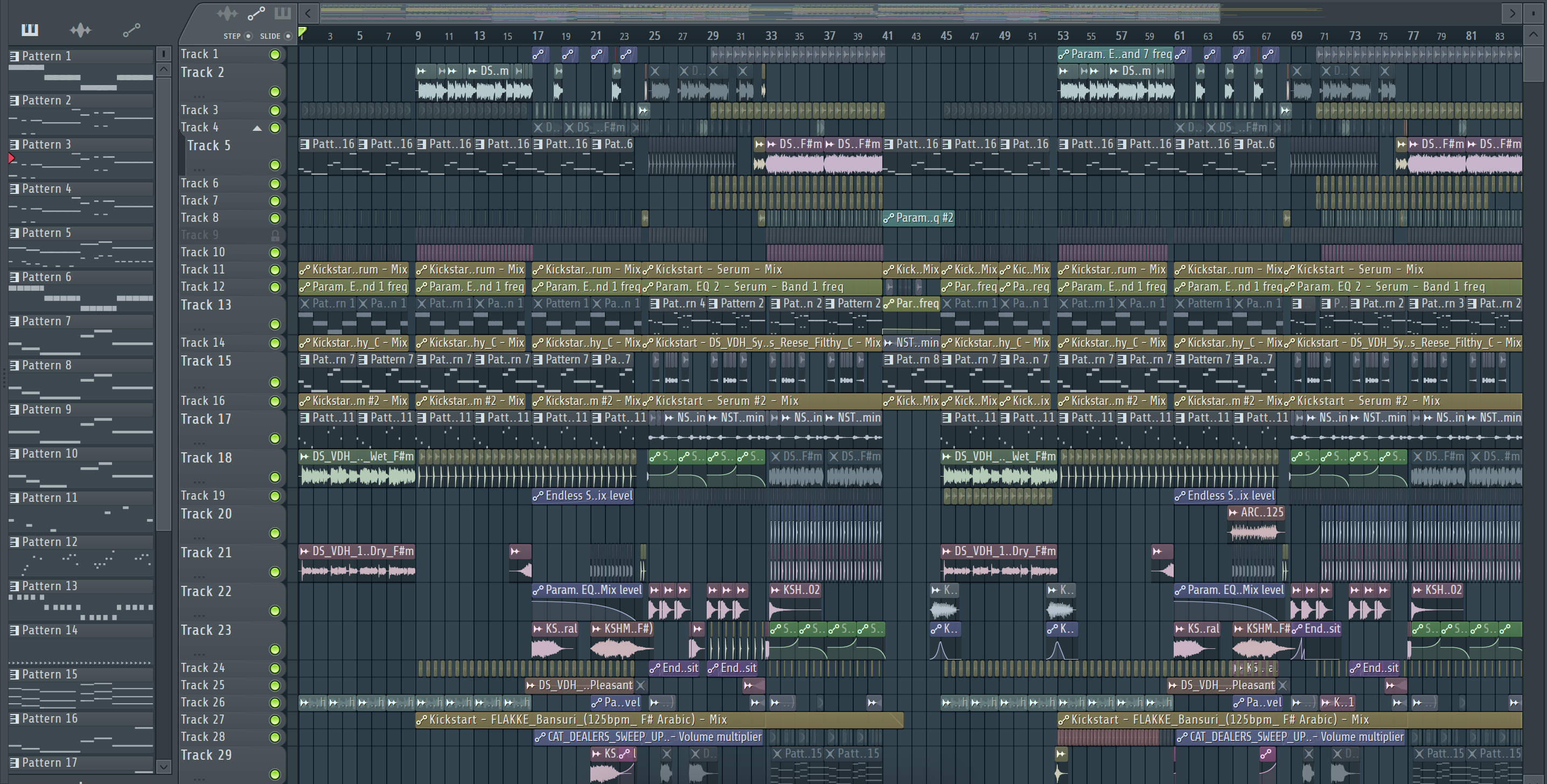Screen dimensions: 1547x784
Task: Click the picker panel menu button above scroll arrow
Action: [x=163, y=53]
